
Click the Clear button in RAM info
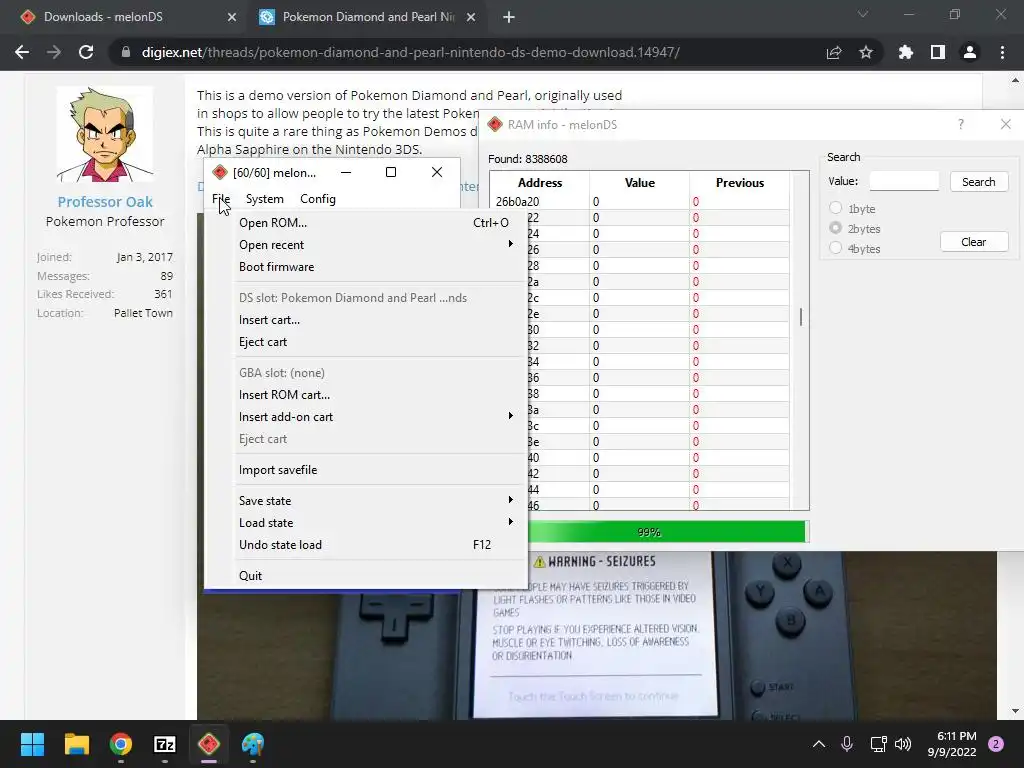pyautogui.click(x=973, y=242)
